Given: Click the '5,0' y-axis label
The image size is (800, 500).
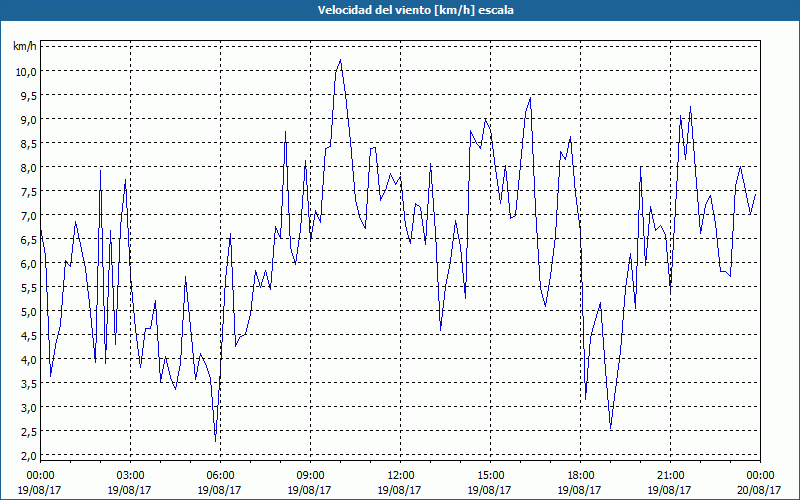Looking at the screenshot, I should (29, 311).
